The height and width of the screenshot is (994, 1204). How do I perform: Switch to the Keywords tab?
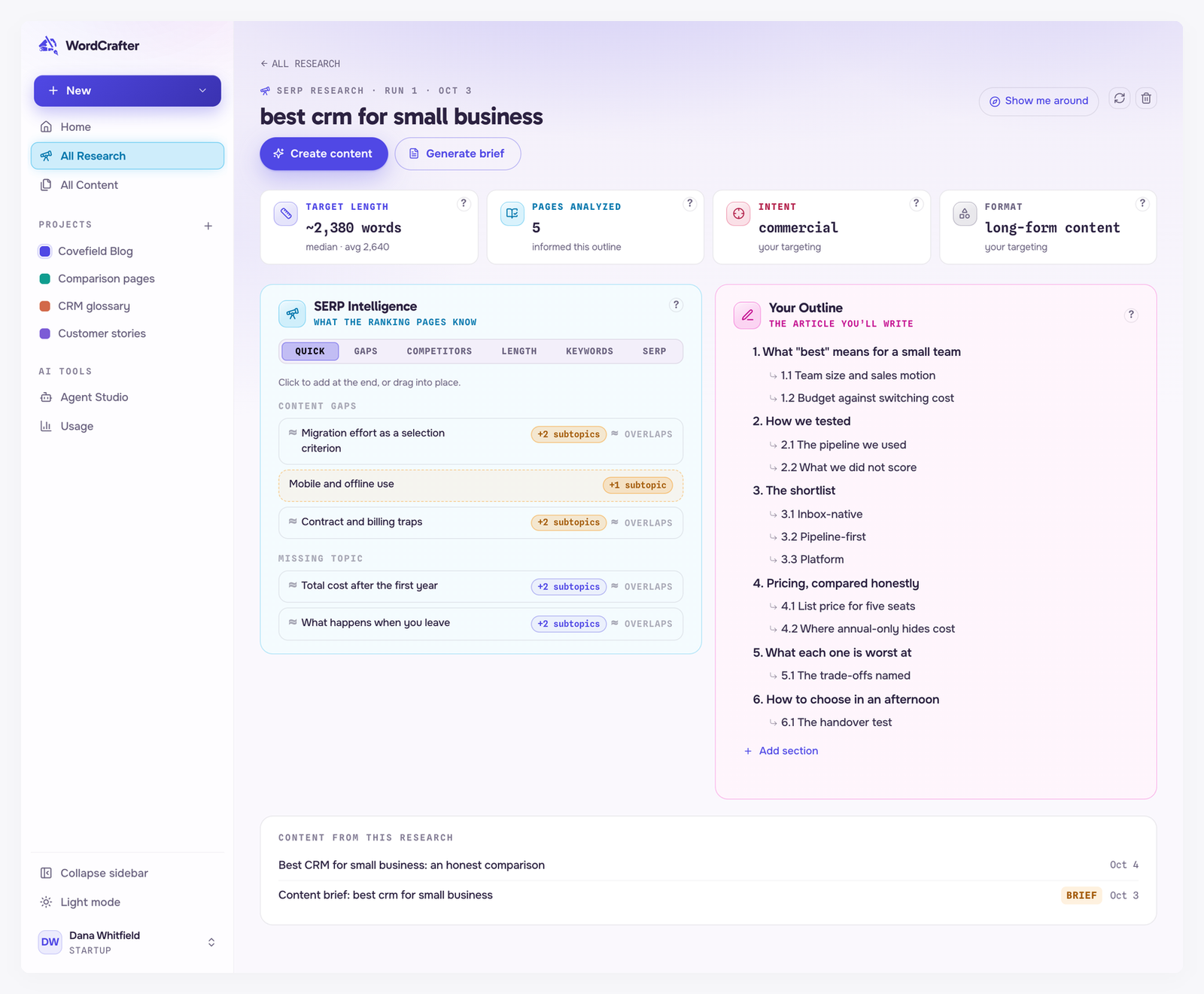pos(589,351)
